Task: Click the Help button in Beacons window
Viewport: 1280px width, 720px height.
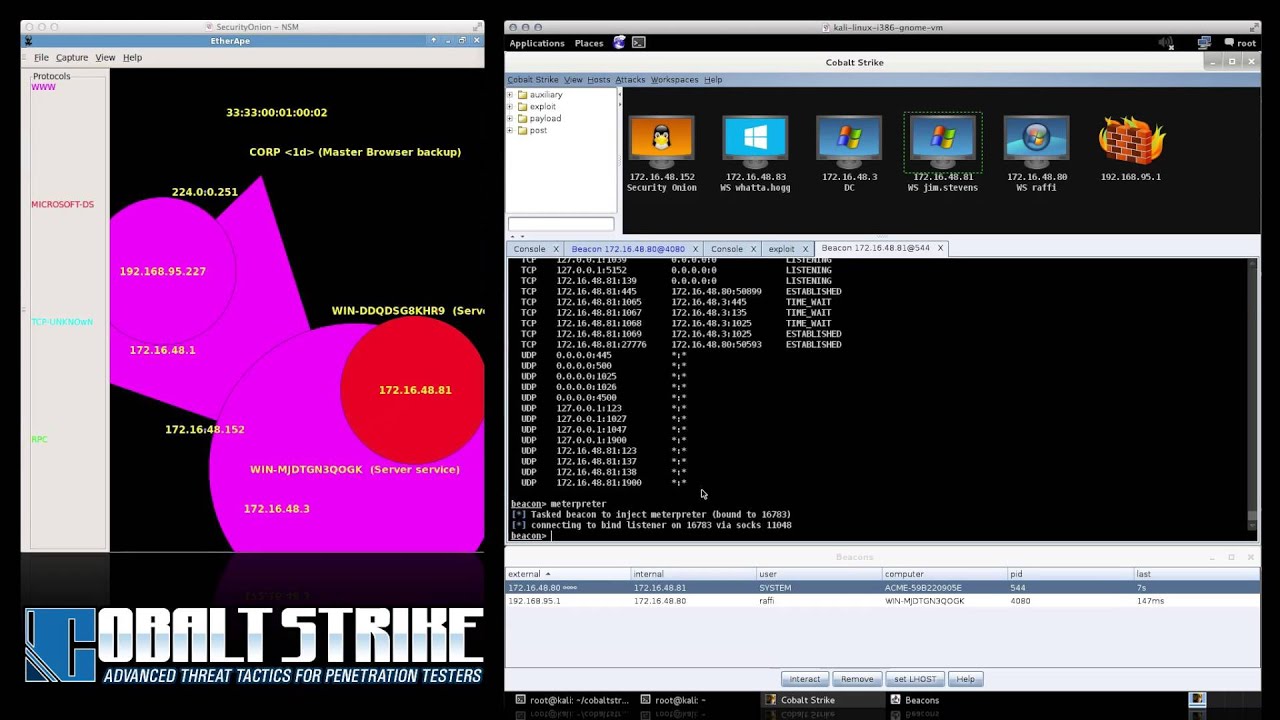Action: click(x=965, y=679)
